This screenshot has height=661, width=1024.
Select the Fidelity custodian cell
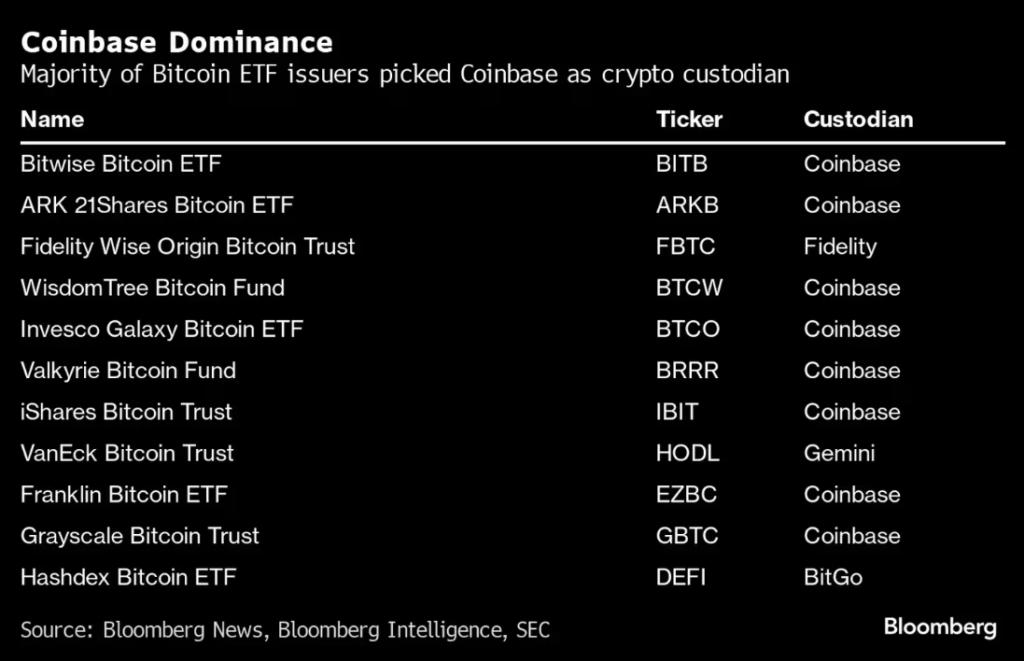pyautogui.click(x=840, y=247)
